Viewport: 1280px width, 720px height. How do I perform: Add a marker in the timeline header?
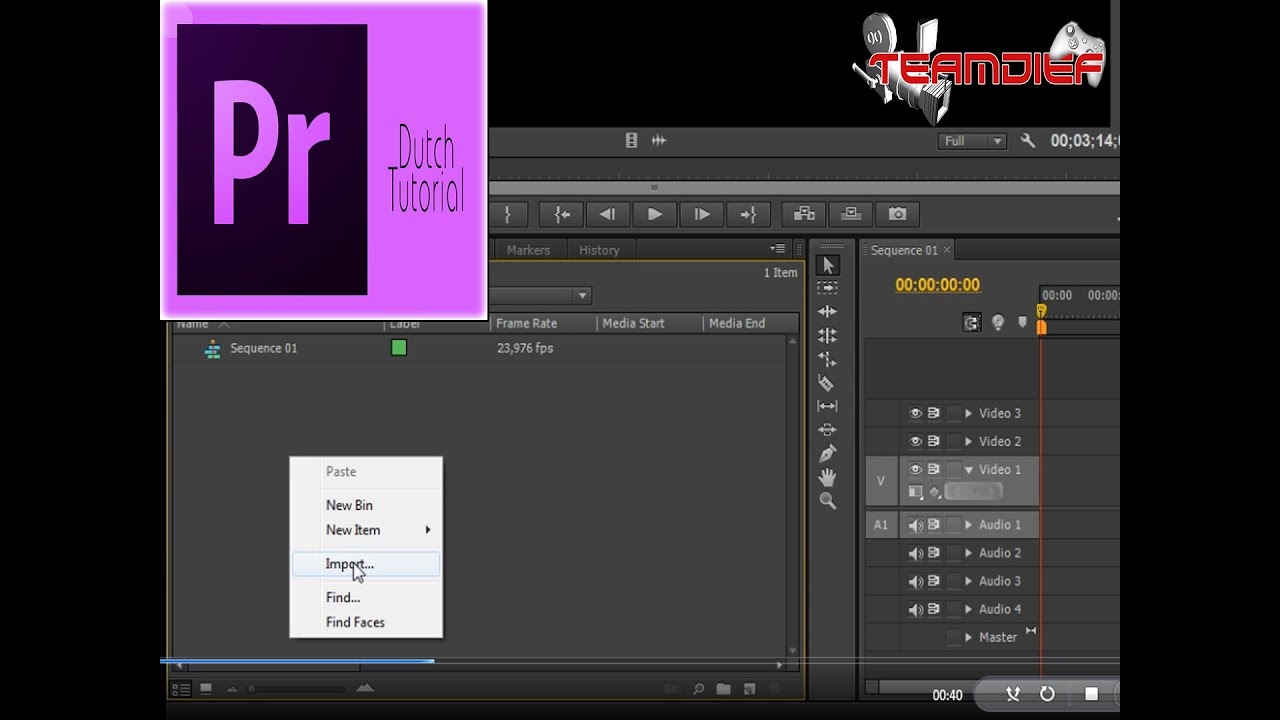pyautogui.click(x=1022, y=322)
